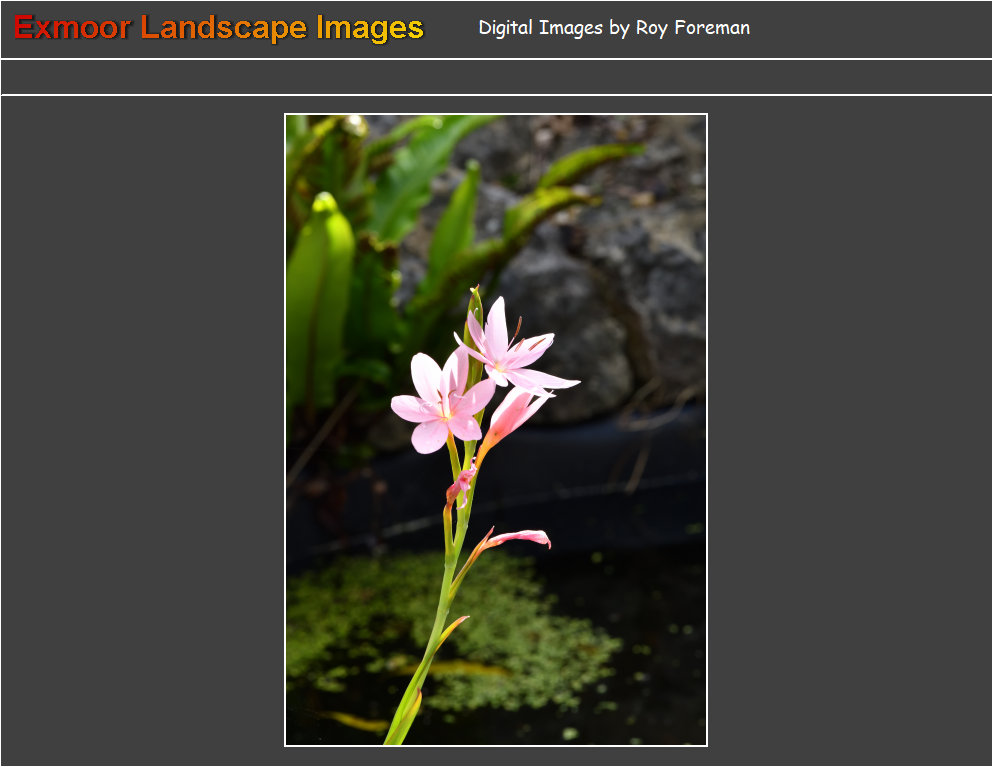Click the lower-left pink flower bloom

(440, 405)
